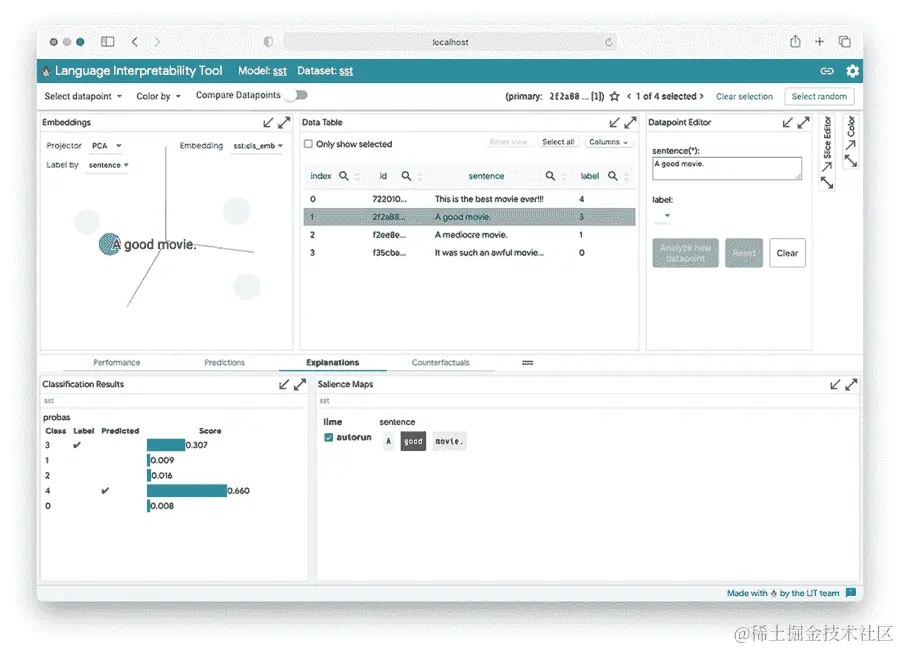
Task: Change Label by sentence dropdown
Action: (108, 165)
